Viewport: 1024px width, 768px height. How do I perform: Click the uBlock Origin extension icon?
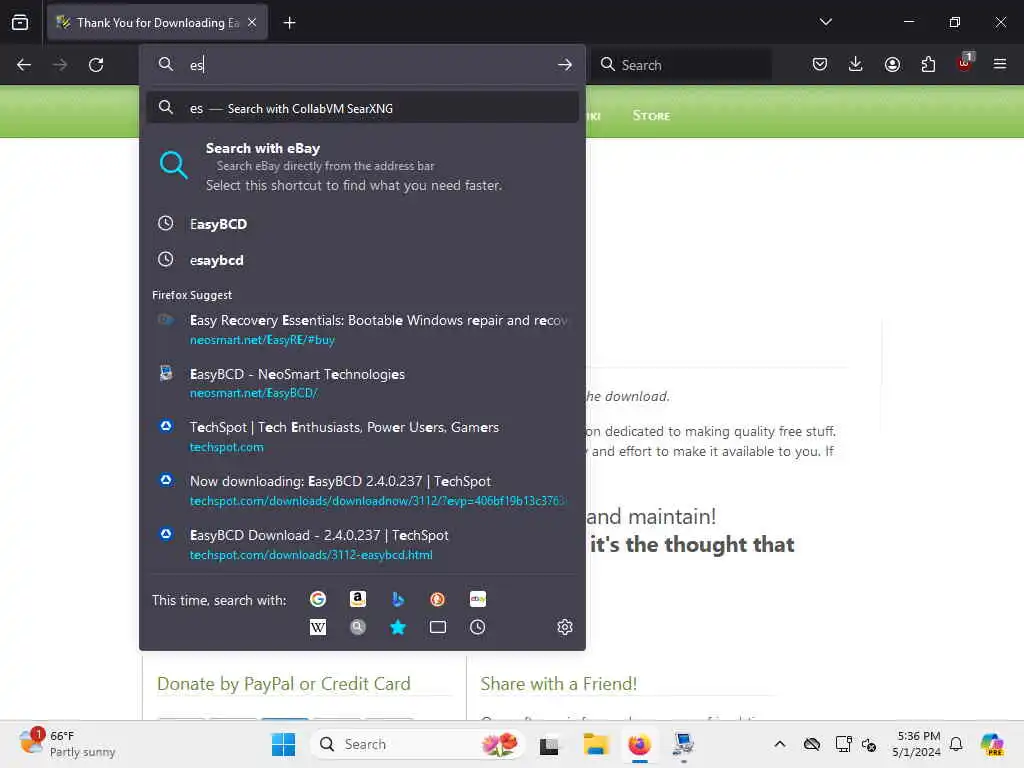point(965,63)
